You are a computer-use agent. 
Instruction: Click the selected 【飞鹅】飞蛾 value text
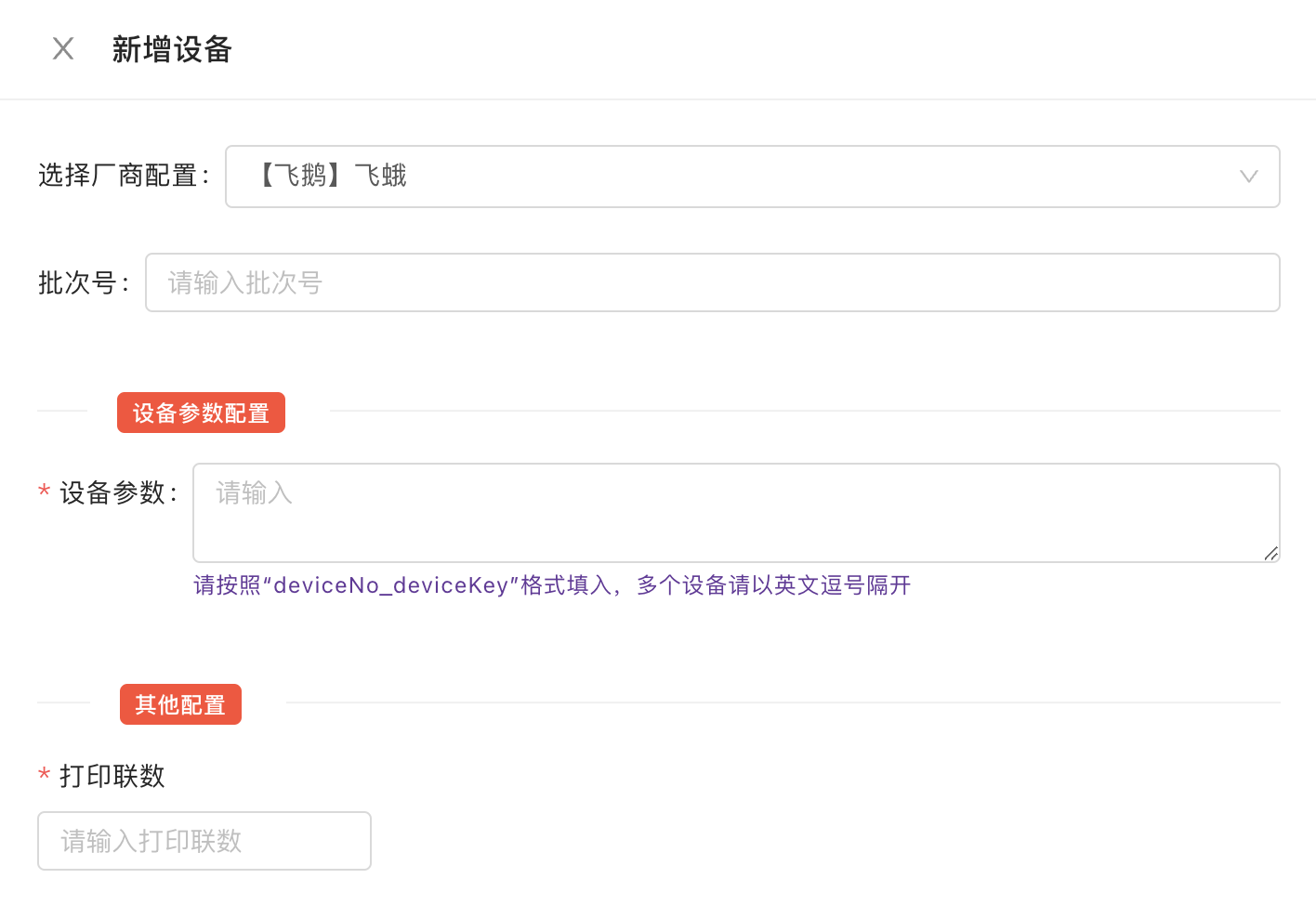pos(331,176)
